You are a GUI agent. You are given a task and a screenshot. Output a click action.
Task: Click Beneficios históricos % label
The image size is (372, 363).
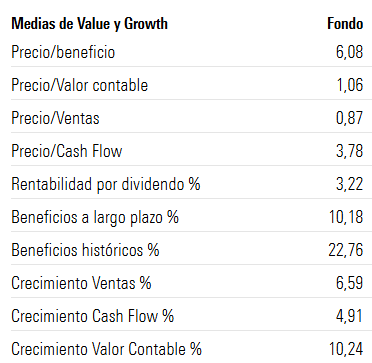coord(85,250)
